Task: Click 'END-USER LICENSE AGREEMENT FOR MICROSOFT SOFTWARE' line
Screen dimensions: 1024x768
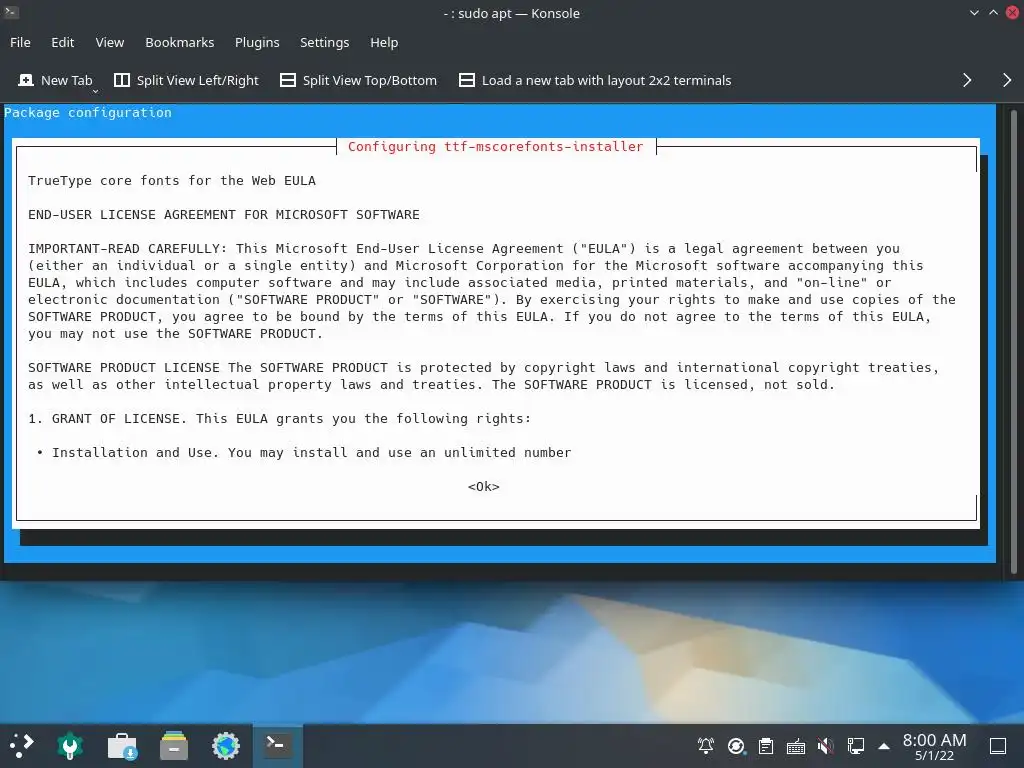Action: [224, 215]
